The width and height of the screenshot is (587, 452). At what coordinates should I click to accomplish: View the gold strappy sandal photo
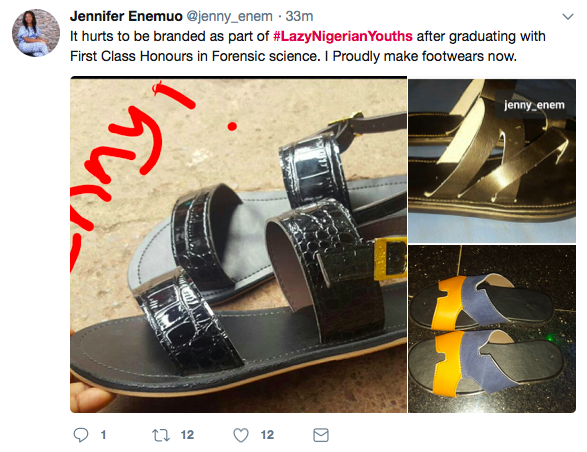pos(492,161)
